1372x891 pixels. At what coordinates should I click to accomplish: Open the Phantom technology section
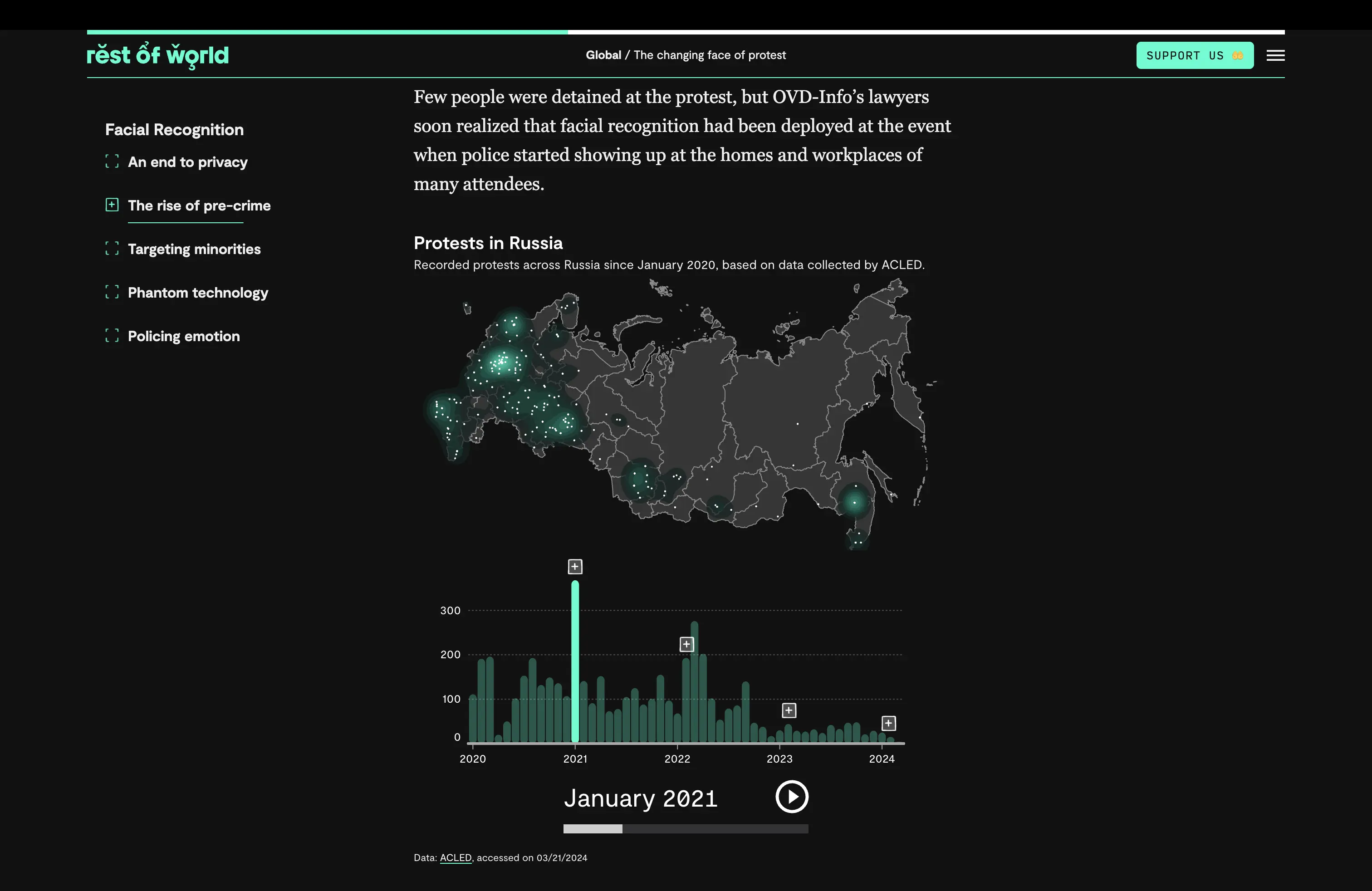click(198, 293)
